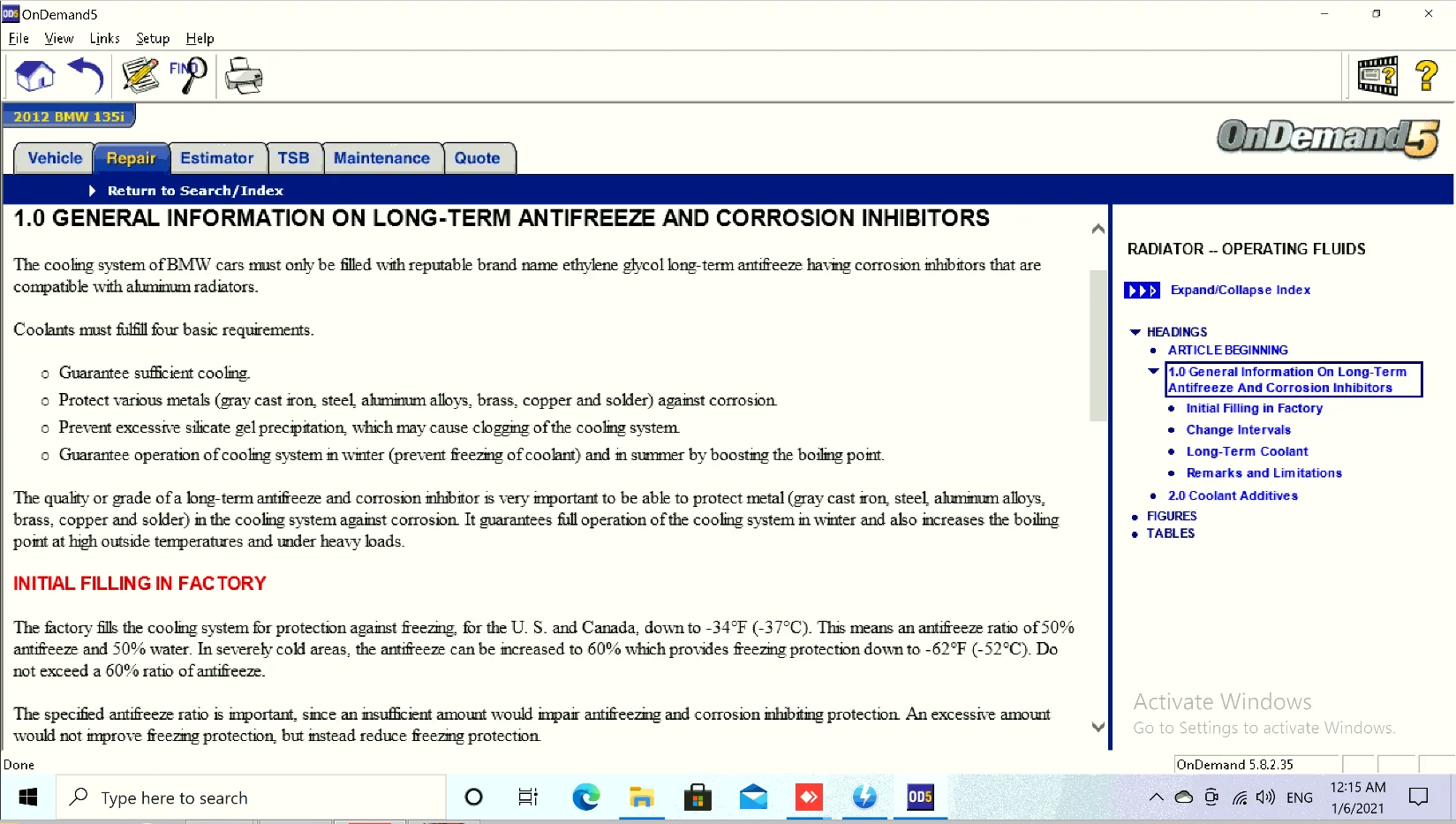Jump to Remarks and Limitations section
The height and width of the screenshot is (824, 1456).
click(x=1264, y=473)
